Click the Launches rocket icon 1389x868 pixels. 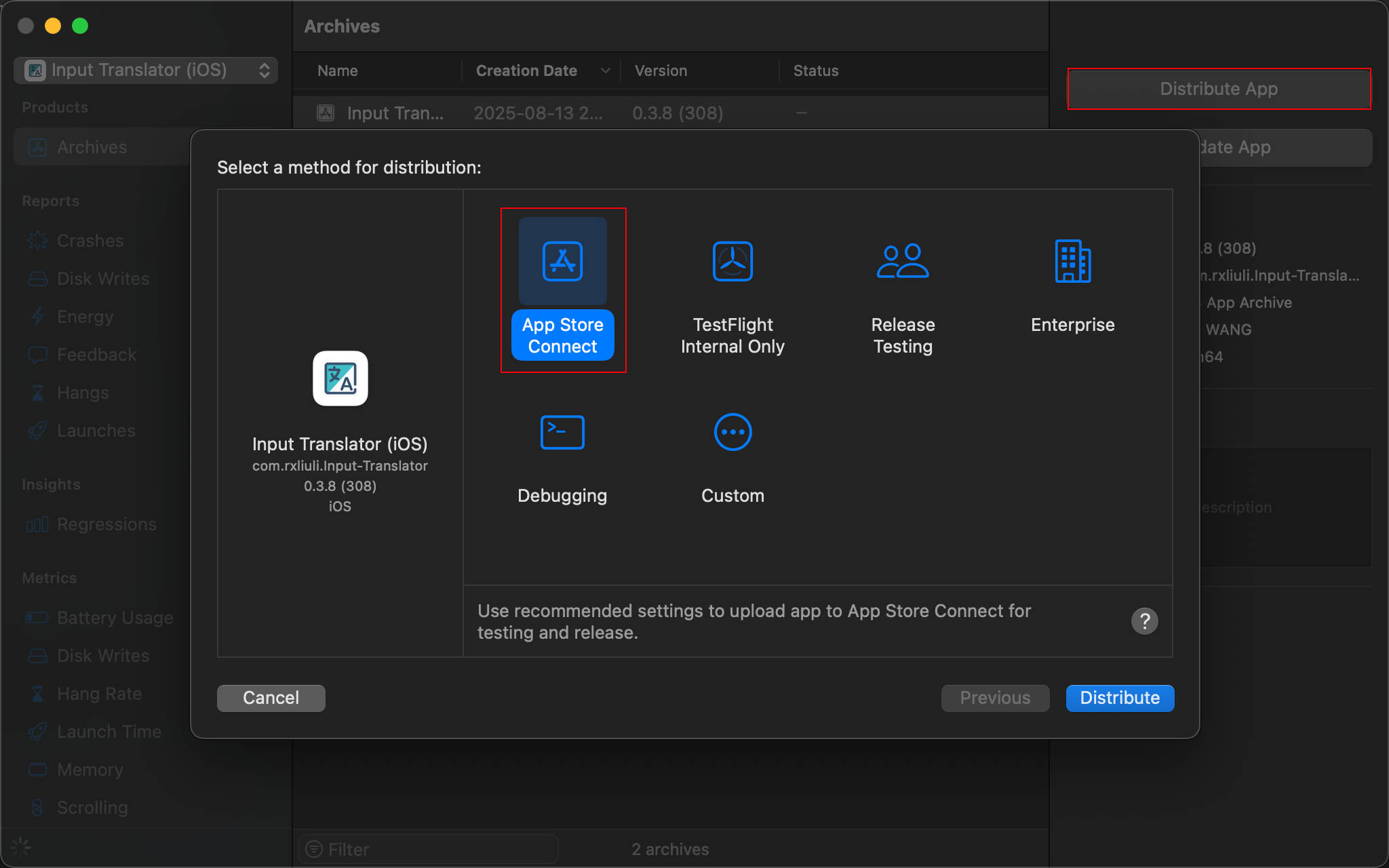[37, 431]
